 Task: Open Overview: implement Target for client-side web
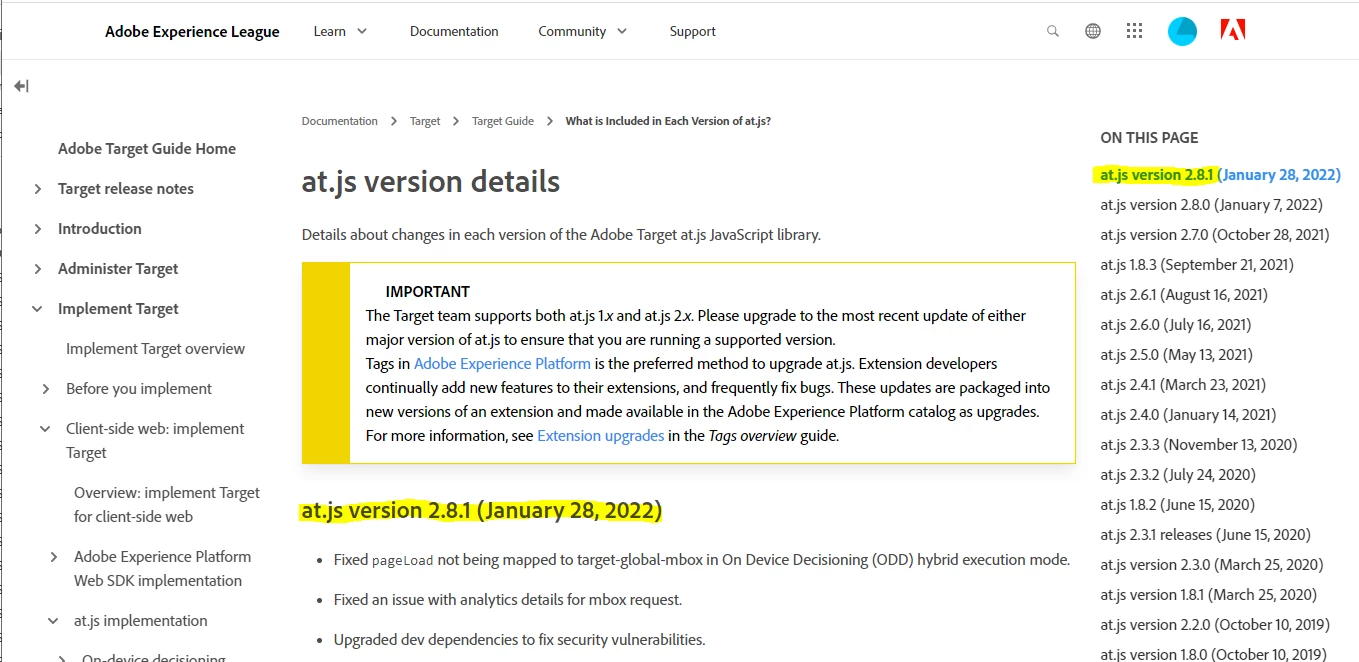[x=167, y=505]
